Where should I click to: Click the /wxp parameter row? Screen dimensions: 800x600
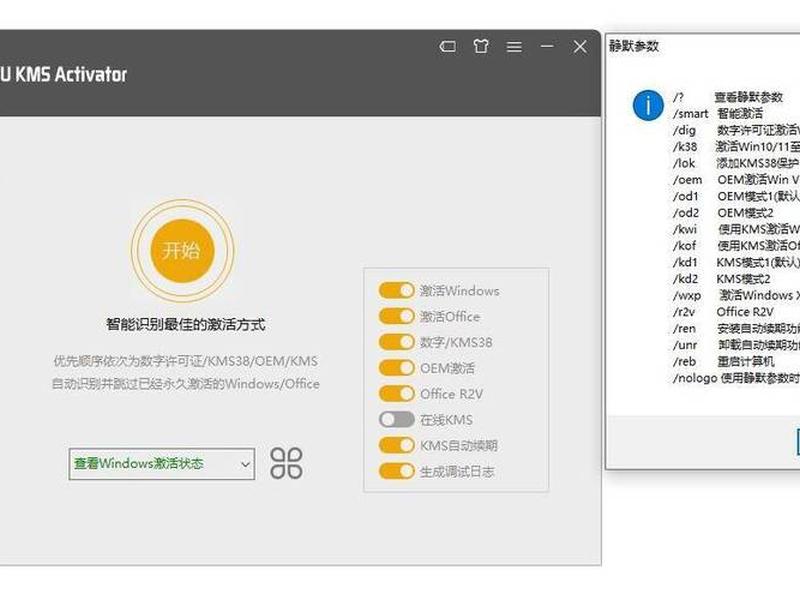pyautogui.click(x=736, y=295)
